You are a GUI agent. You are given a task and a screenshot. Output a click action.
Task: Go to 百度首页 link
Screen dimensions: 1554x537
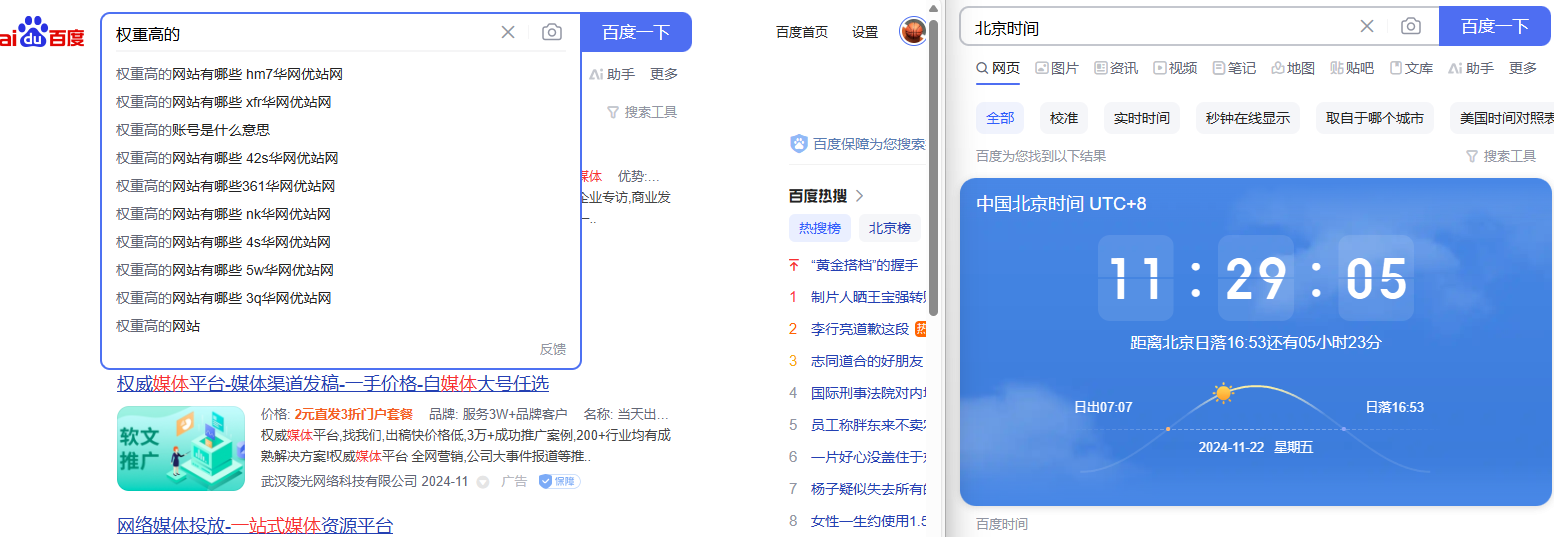click(802, 32)
